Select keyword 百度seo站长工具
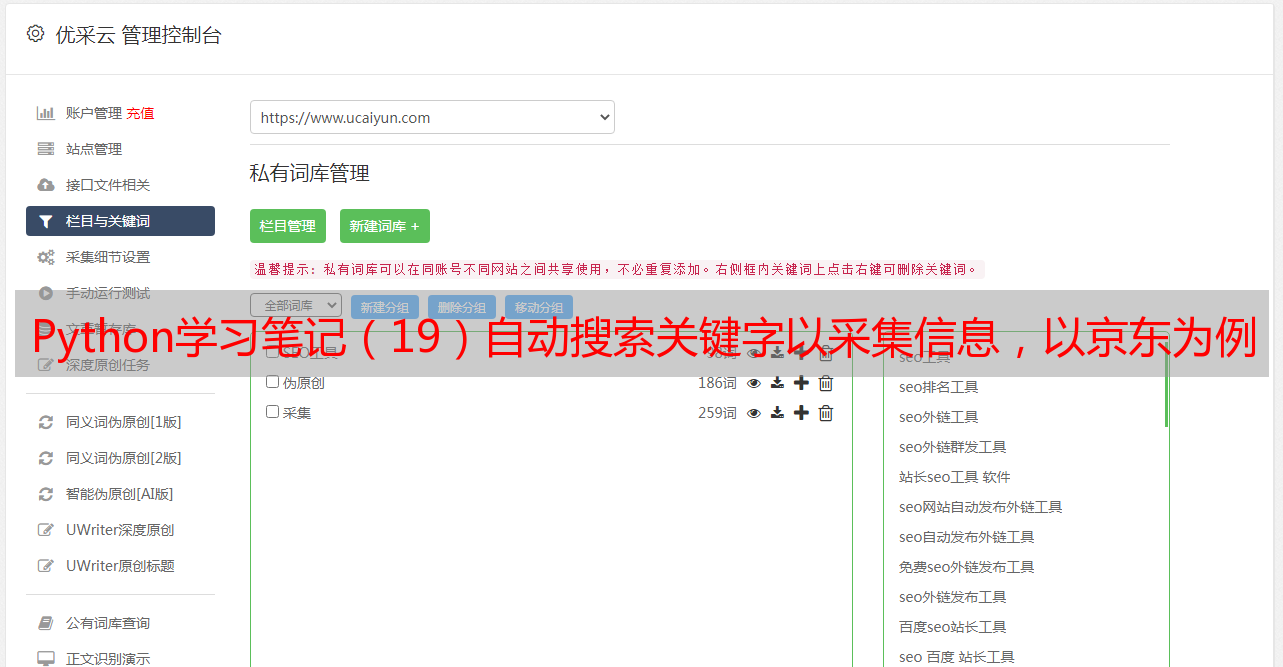1283x667 pixels. 952,627
